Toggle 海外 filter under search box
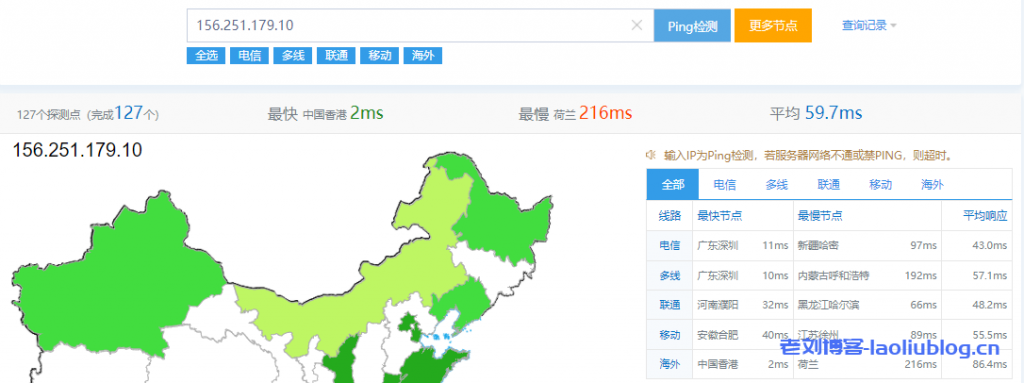The height and width of the screenshot is (383, 1024). tap(423, 56)
